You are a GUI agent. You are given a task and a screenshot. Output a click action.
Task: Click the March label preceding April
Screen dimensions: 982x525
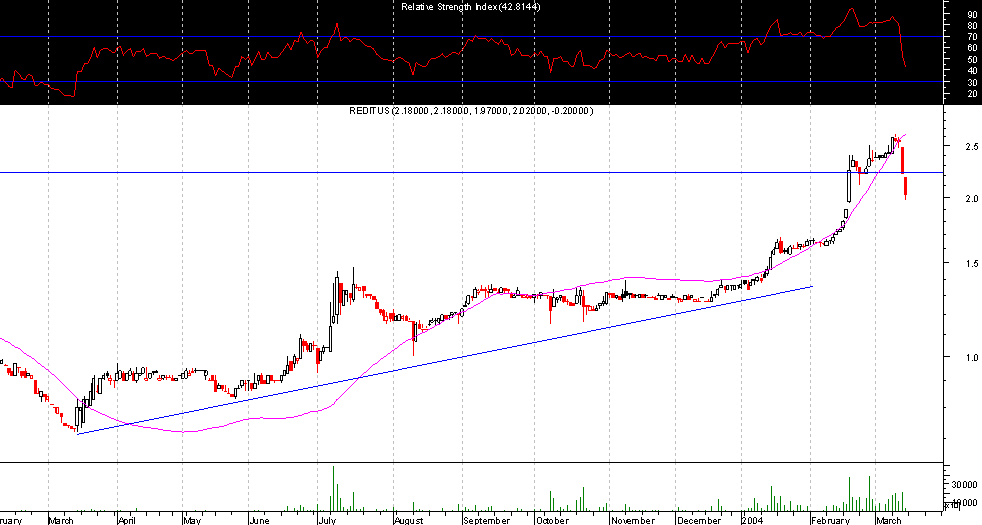(x=61, y=520)
